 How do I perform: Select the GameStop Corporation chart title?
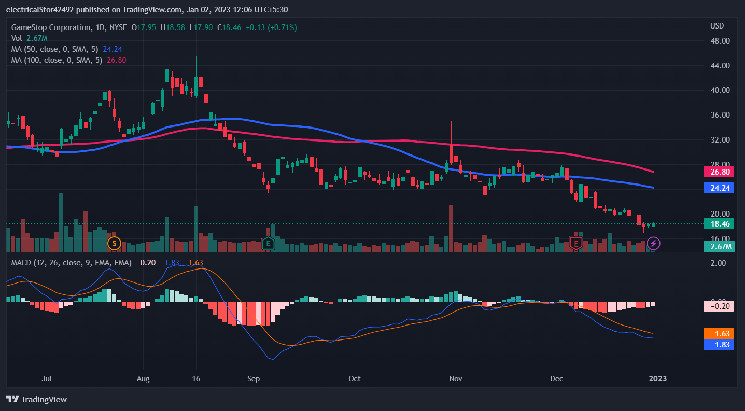pyautogui.click(x=69, y=28)
